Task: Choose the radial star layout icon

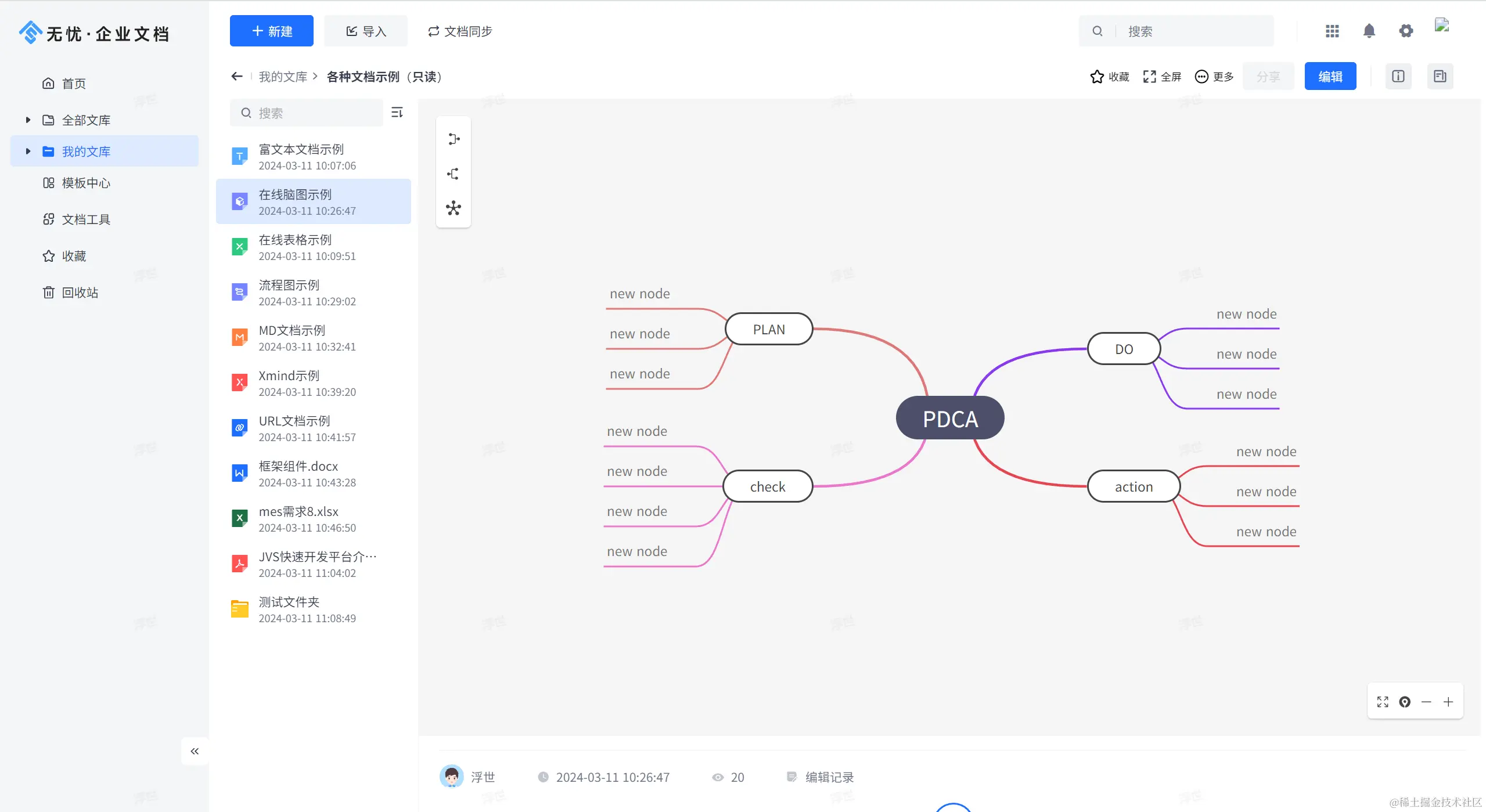Action: pos(454,208)
